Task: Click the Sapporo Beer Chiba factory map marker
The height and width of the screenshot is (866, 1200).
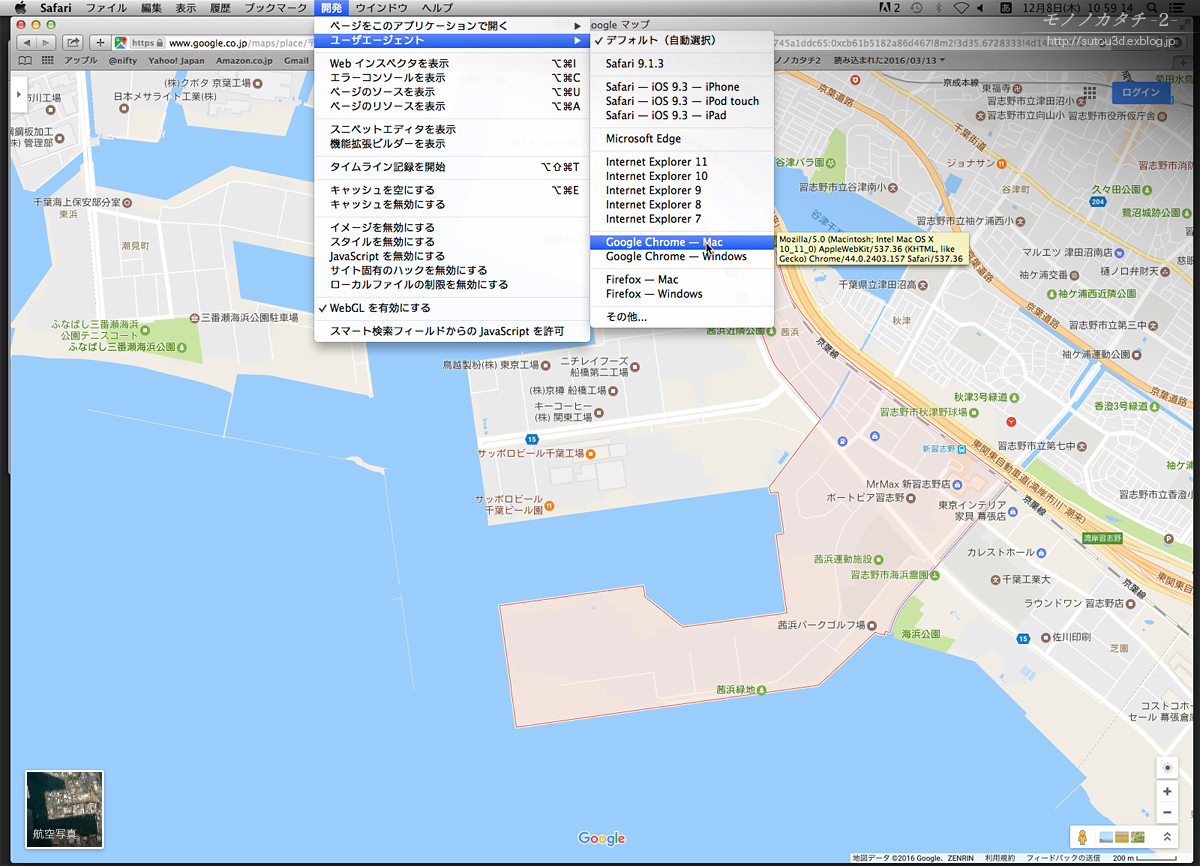Action: point(590,454)
